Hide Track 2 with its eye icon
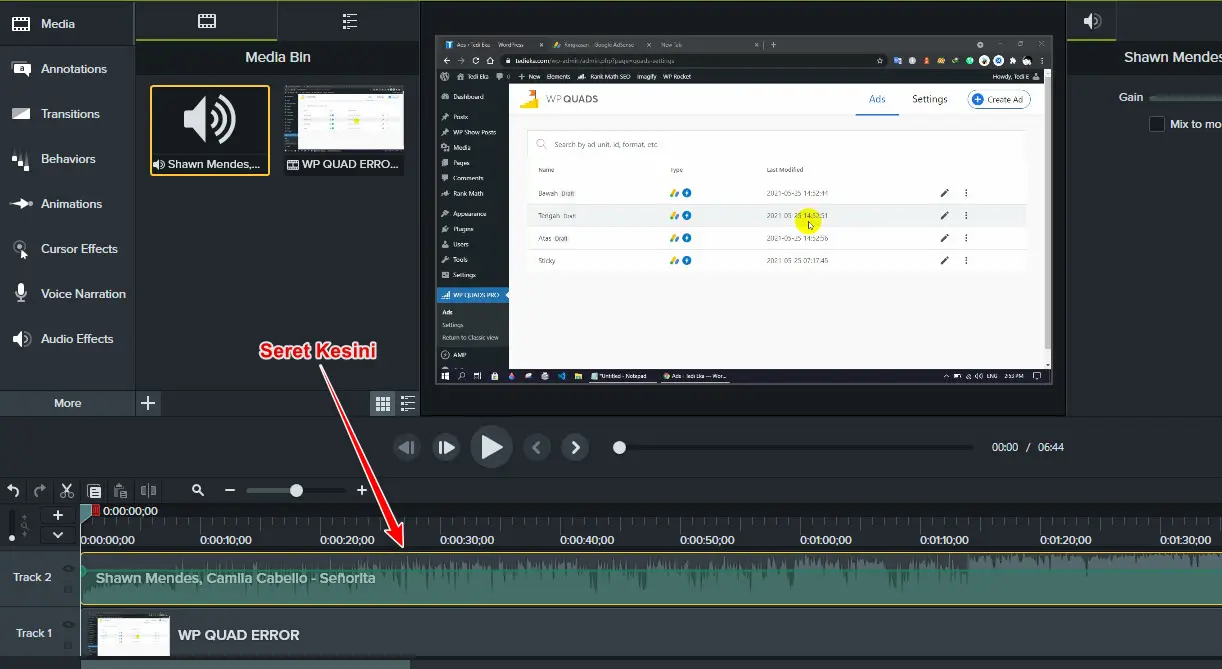1222x669 pixels. pos(69,568)
